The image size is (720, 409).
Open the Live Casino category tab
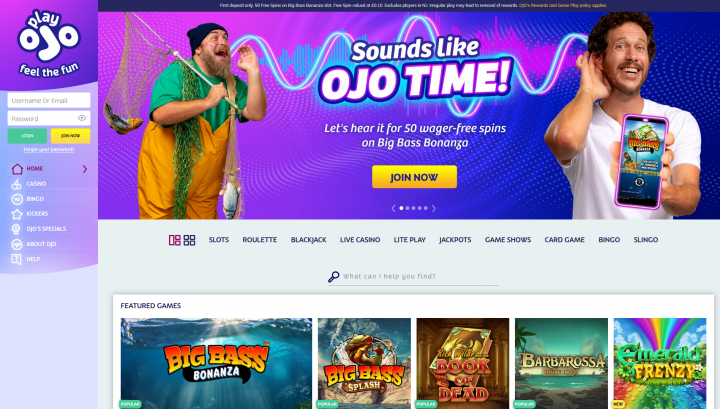click(360, 240)
